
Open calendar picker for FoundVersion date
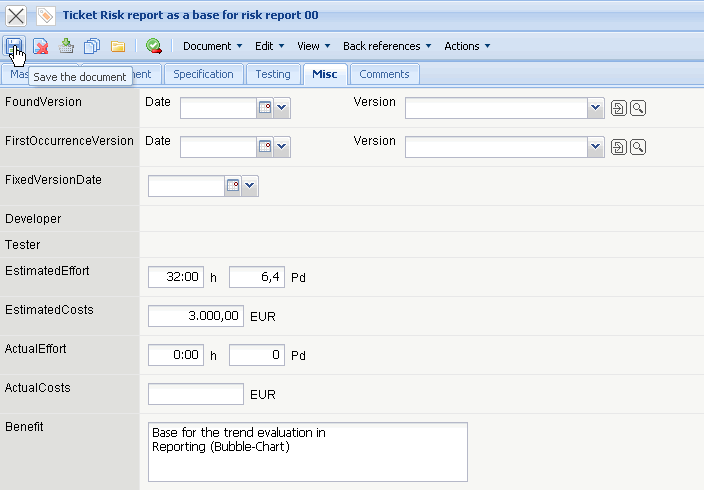click(265, 108)
